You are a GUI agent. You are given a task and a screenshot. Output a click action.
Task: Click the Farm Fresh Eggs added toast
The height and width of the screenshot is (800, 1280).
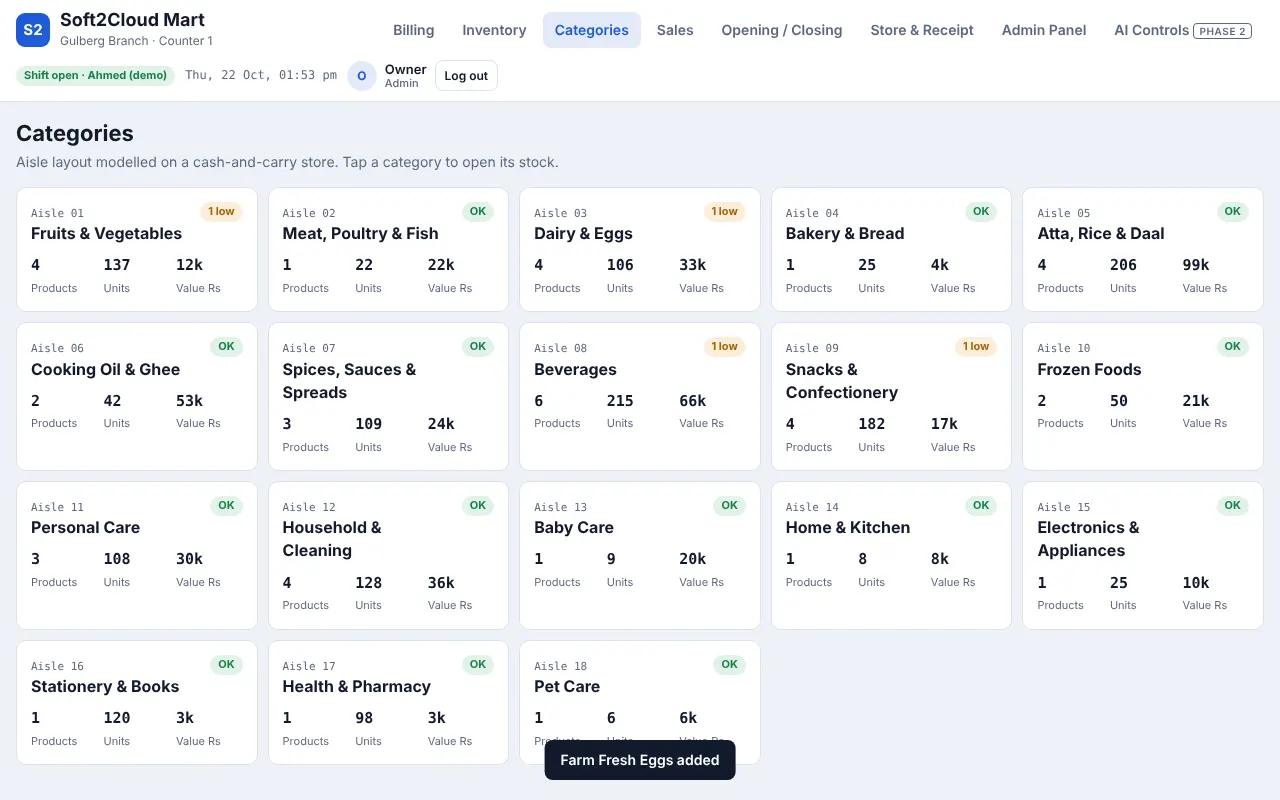(640, 760)
